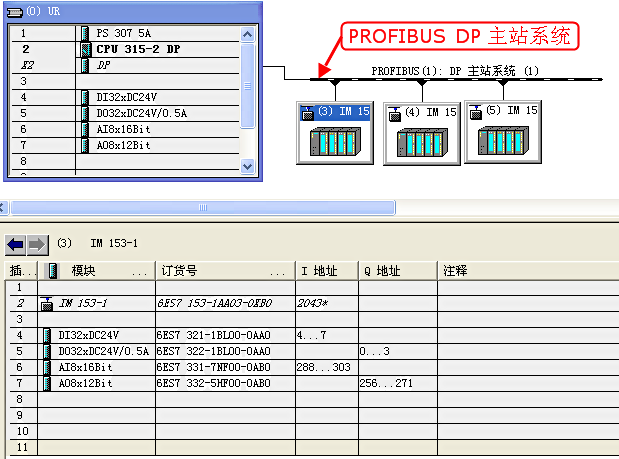This screenshot has width=619, height=459.
Task: Click order number 6ES7 321-1BL00-0AA0
Action: [214, 335]
